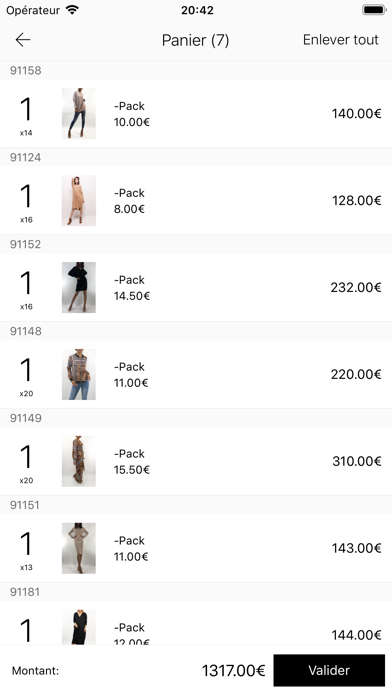392x696 pixels.
Task: Select the 232.00€ price row
Action: 196,288
